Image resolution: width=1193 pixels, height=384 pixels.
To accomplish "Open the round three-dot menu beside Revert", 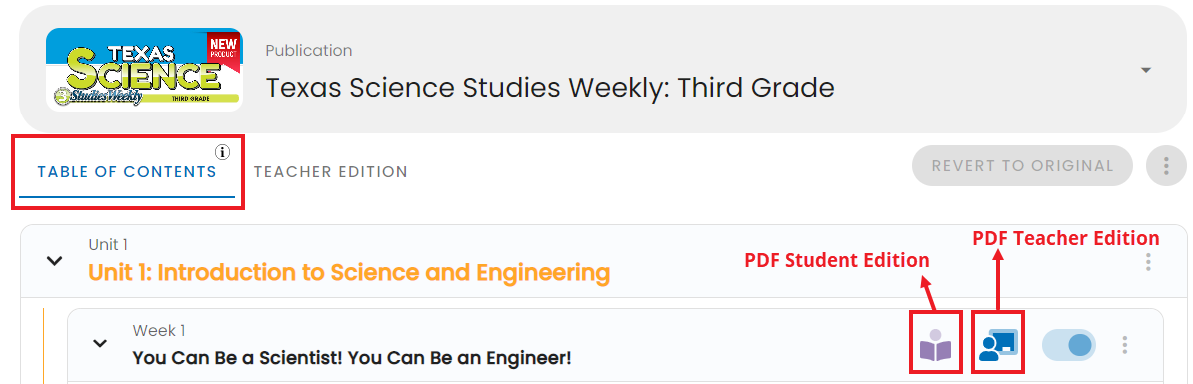I will (x=1166, y=166).
